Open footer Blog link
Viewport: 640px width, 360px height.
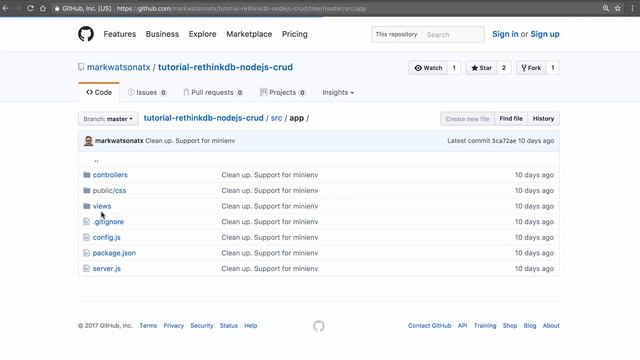click(x=530, y=325)
